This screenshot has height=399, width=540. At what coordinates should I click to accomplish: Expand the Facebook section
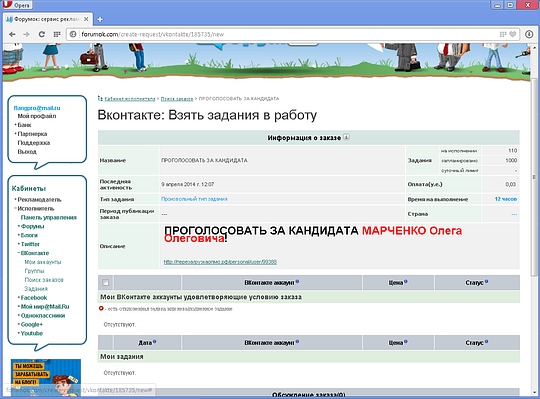coord(34,298)
